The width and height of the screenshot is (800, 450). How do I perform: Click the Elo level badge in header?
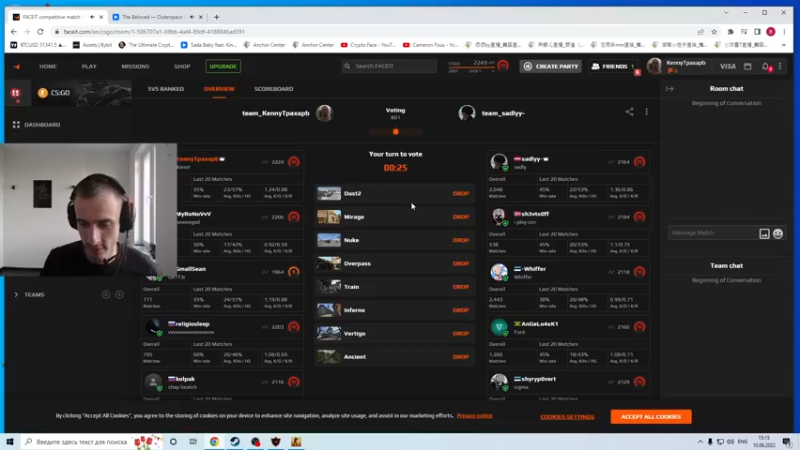tap(503, 65)
